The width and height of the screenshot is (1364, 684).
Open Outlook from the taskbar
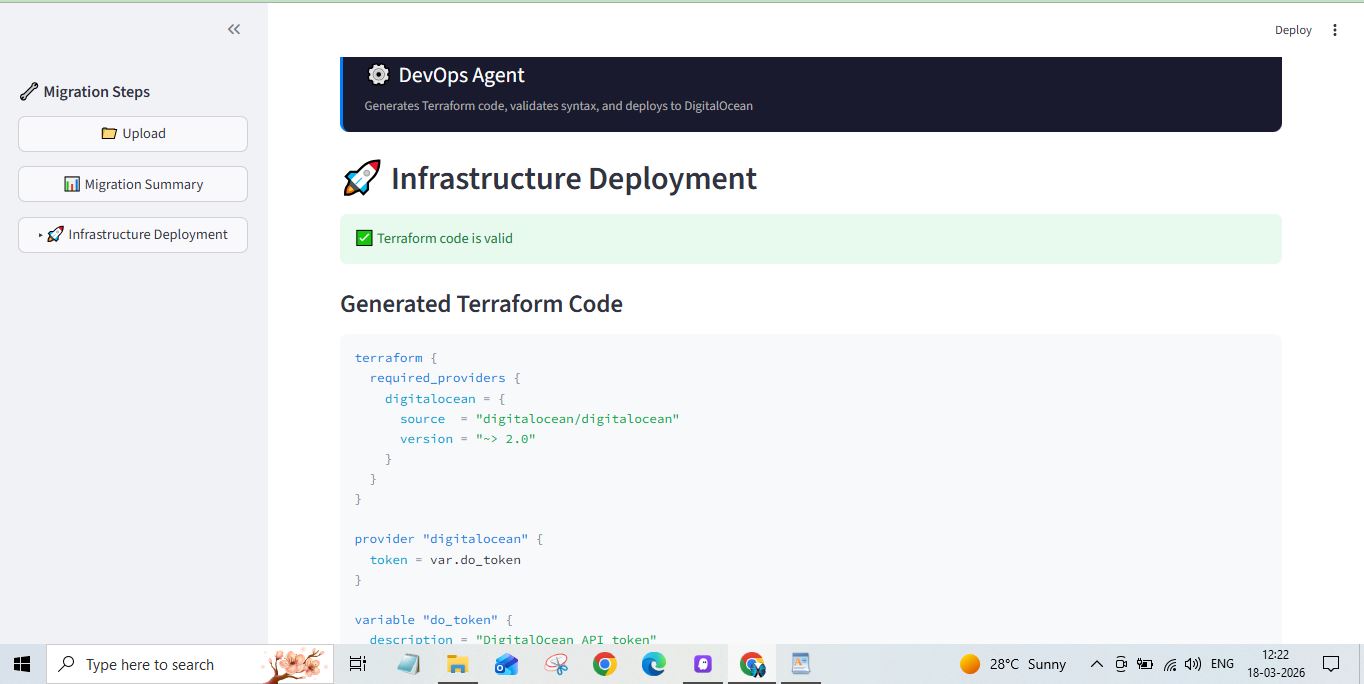(506, 664)
